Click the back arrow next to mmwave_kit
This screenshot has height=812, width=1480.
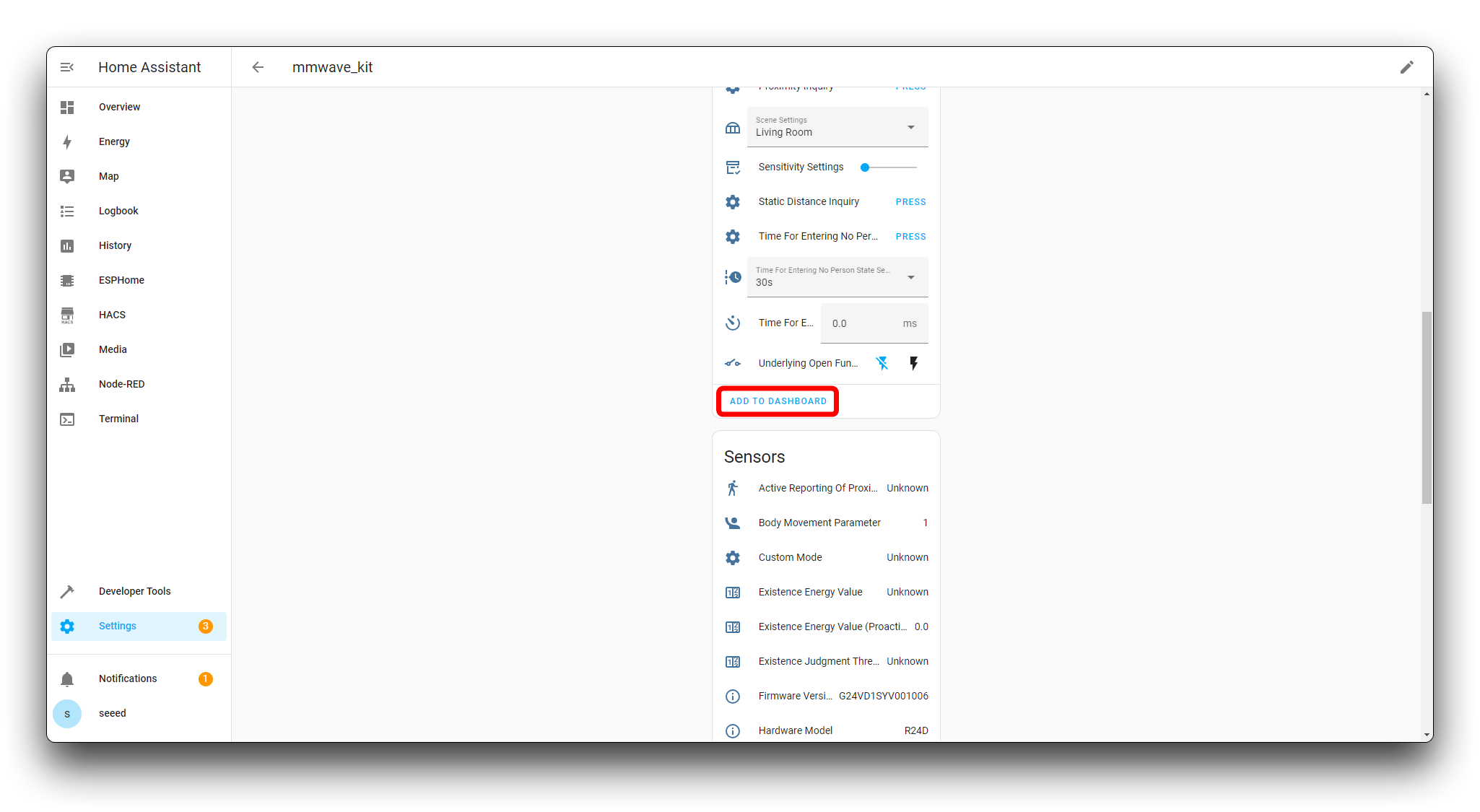tap(258, 67)
